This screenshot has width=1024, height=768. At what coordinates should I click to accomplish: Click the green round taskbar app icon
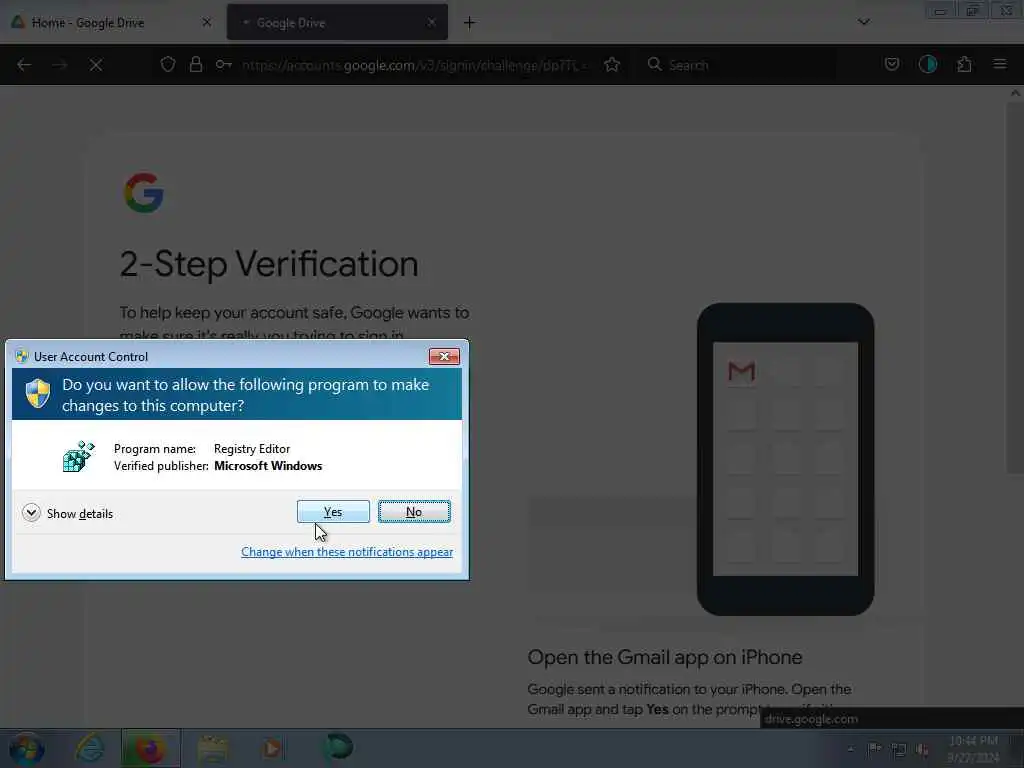pos(338,747)
